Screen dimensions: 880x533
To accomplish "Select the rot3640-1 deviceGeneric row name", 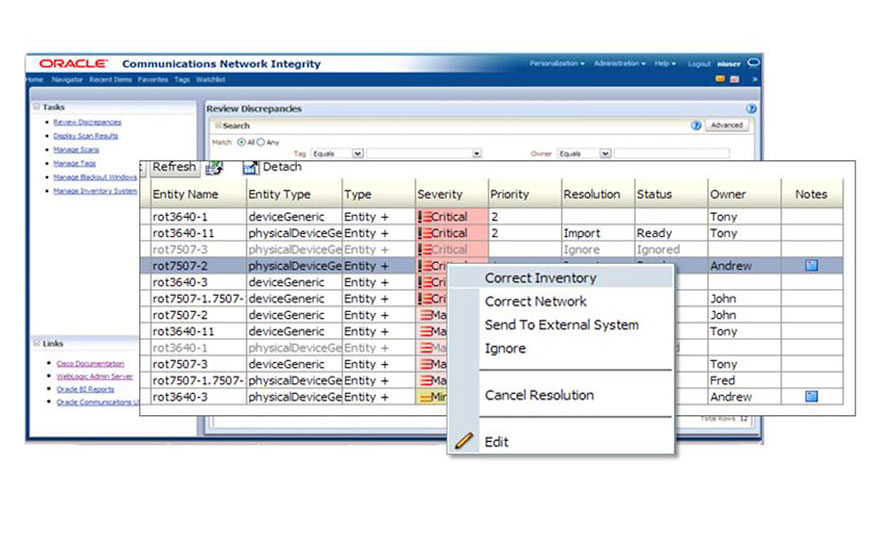I will [x=180, y=217].
